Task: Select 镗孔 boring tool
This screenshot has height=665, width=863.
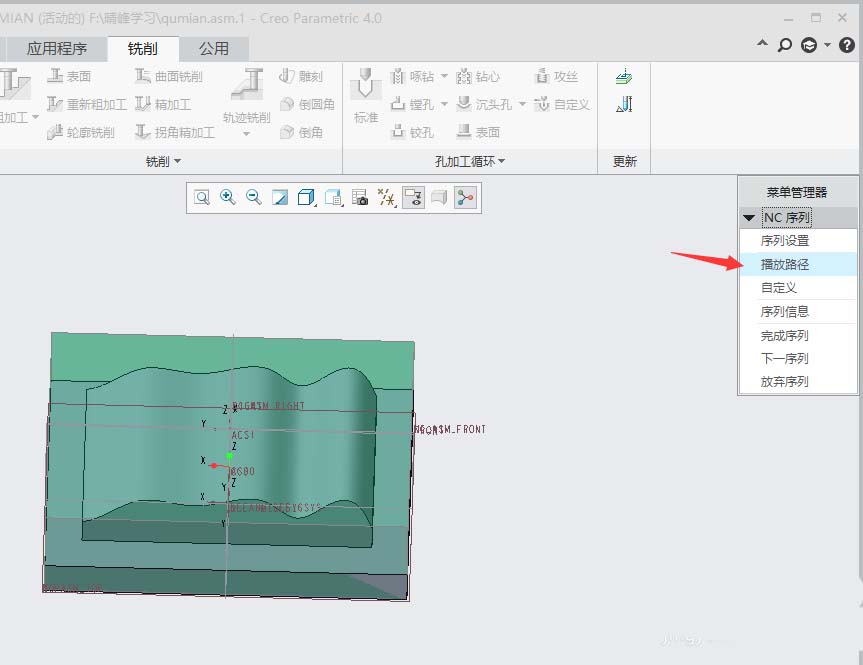Action: coord(413,104)
